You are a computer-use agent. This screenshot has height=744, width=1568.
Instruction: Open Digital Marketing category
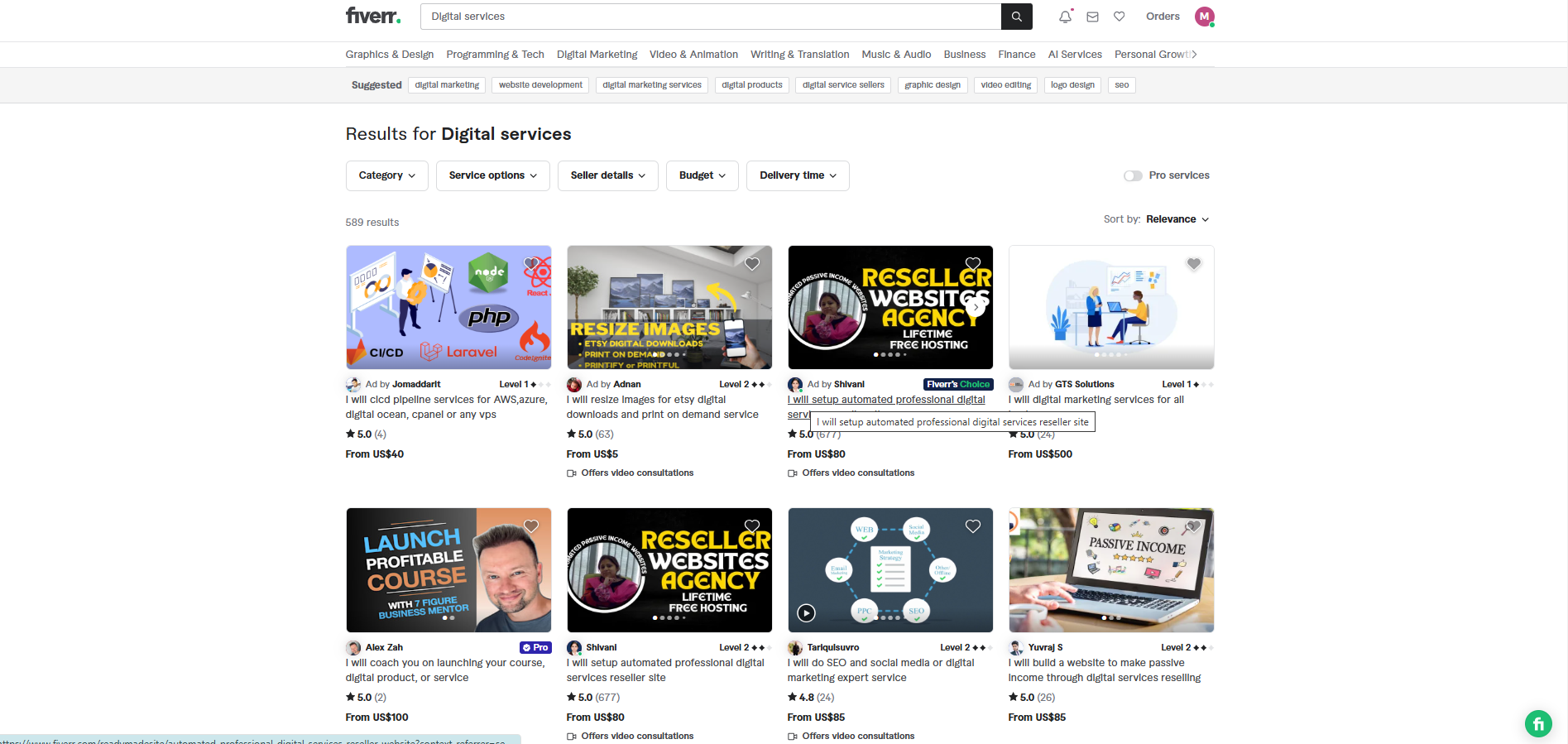[x=597, y=55]
